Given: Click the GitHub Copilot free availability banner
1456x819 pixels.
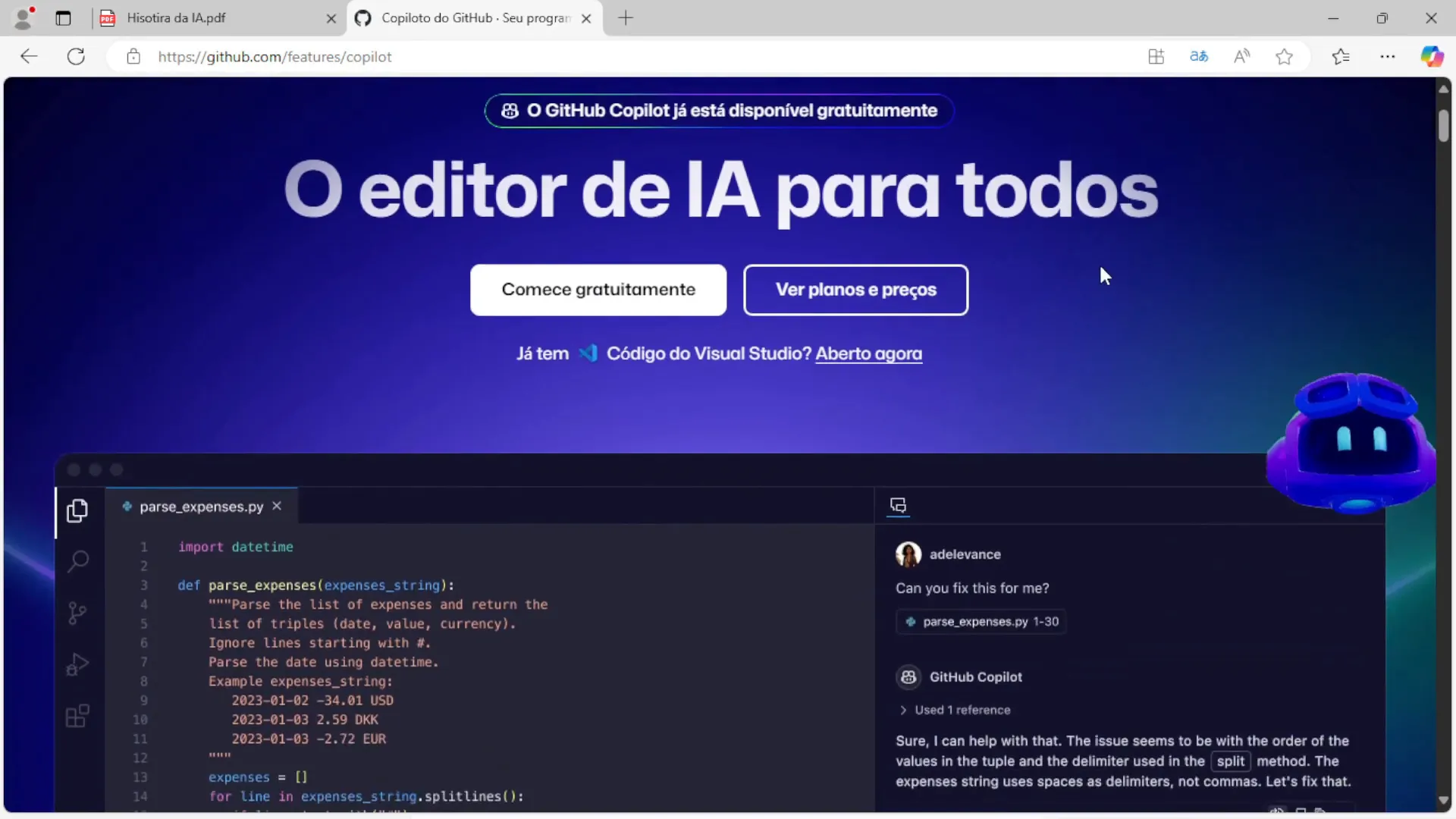Looking at the screenshot, I should click(719, 111).
